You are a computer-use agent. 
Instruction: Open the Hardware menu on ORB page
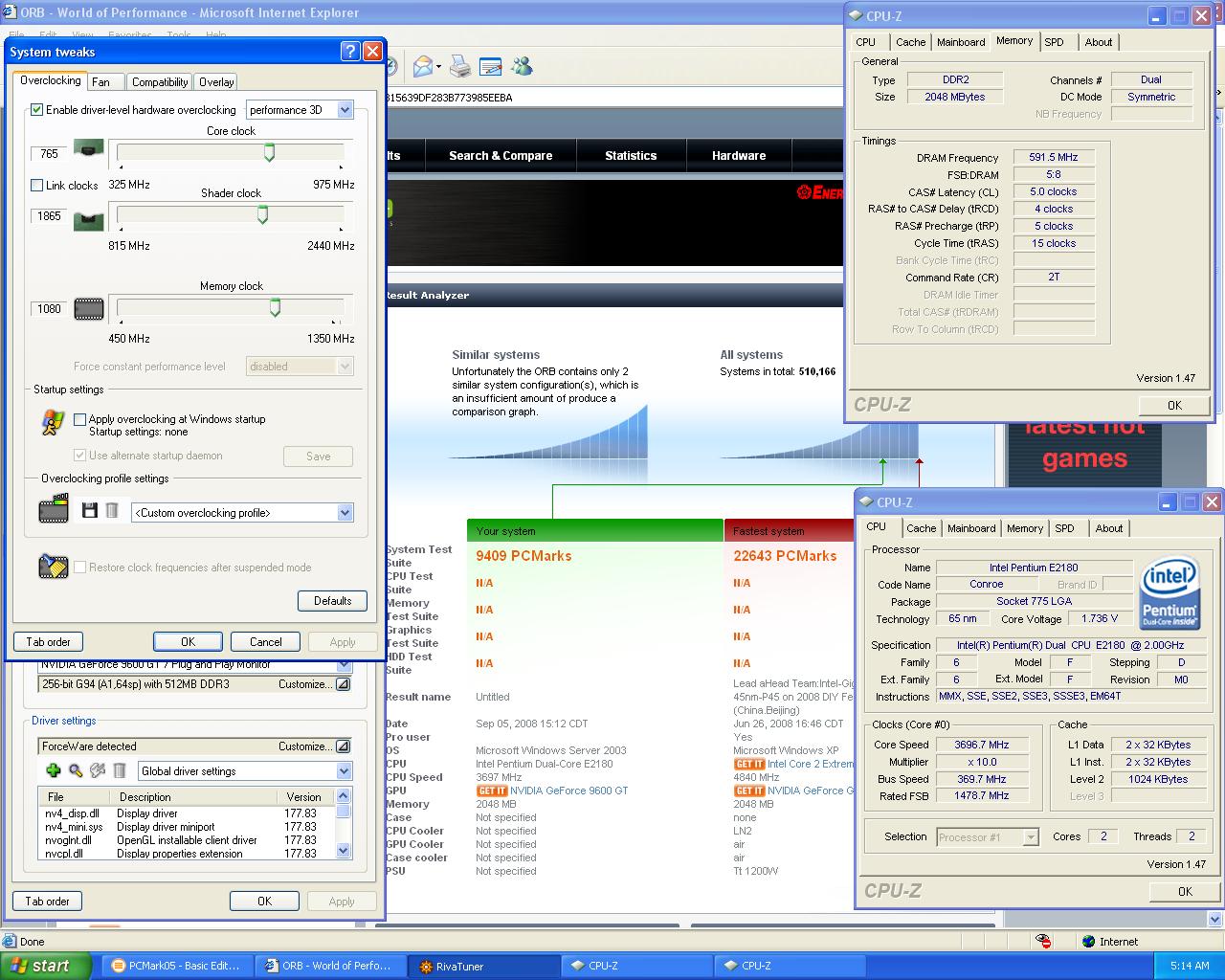pyautogui.click(x=739, y=156)
